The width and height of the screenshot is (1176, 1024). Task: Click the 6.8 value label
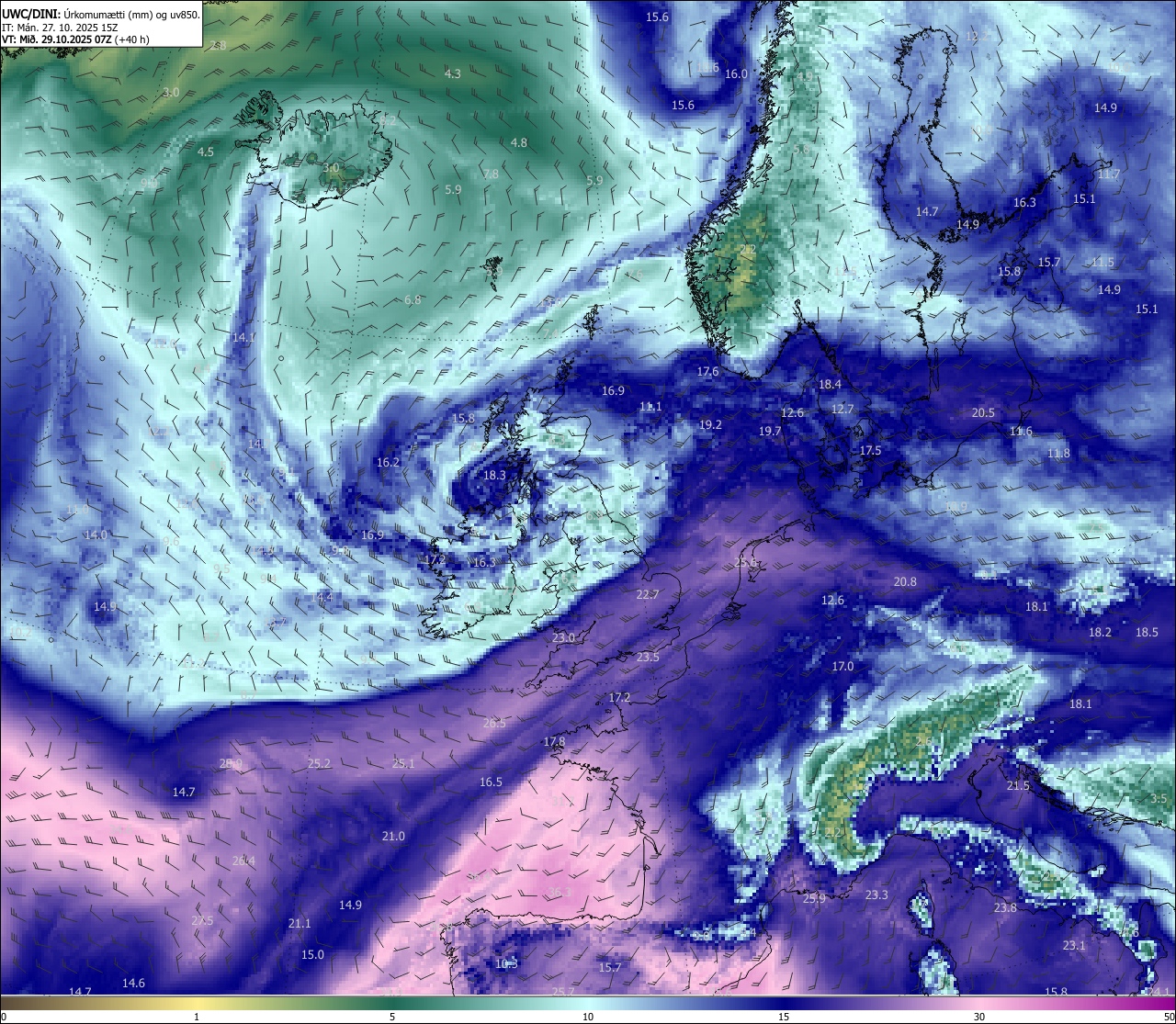pyautogui.click(x=413, y=299)
